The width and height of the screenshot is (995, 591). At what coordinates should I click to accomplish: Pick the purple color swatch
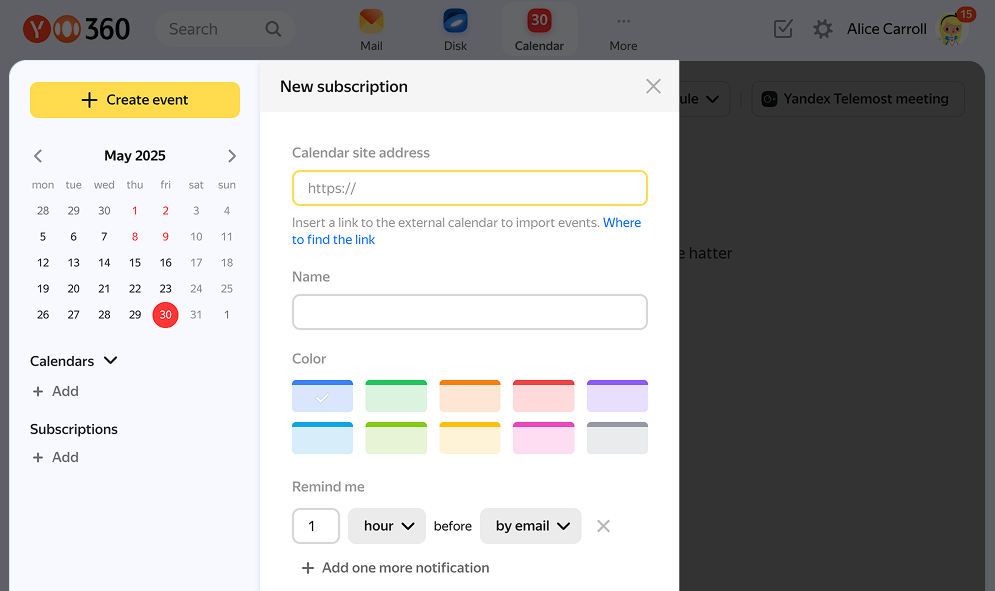(617, 396)
